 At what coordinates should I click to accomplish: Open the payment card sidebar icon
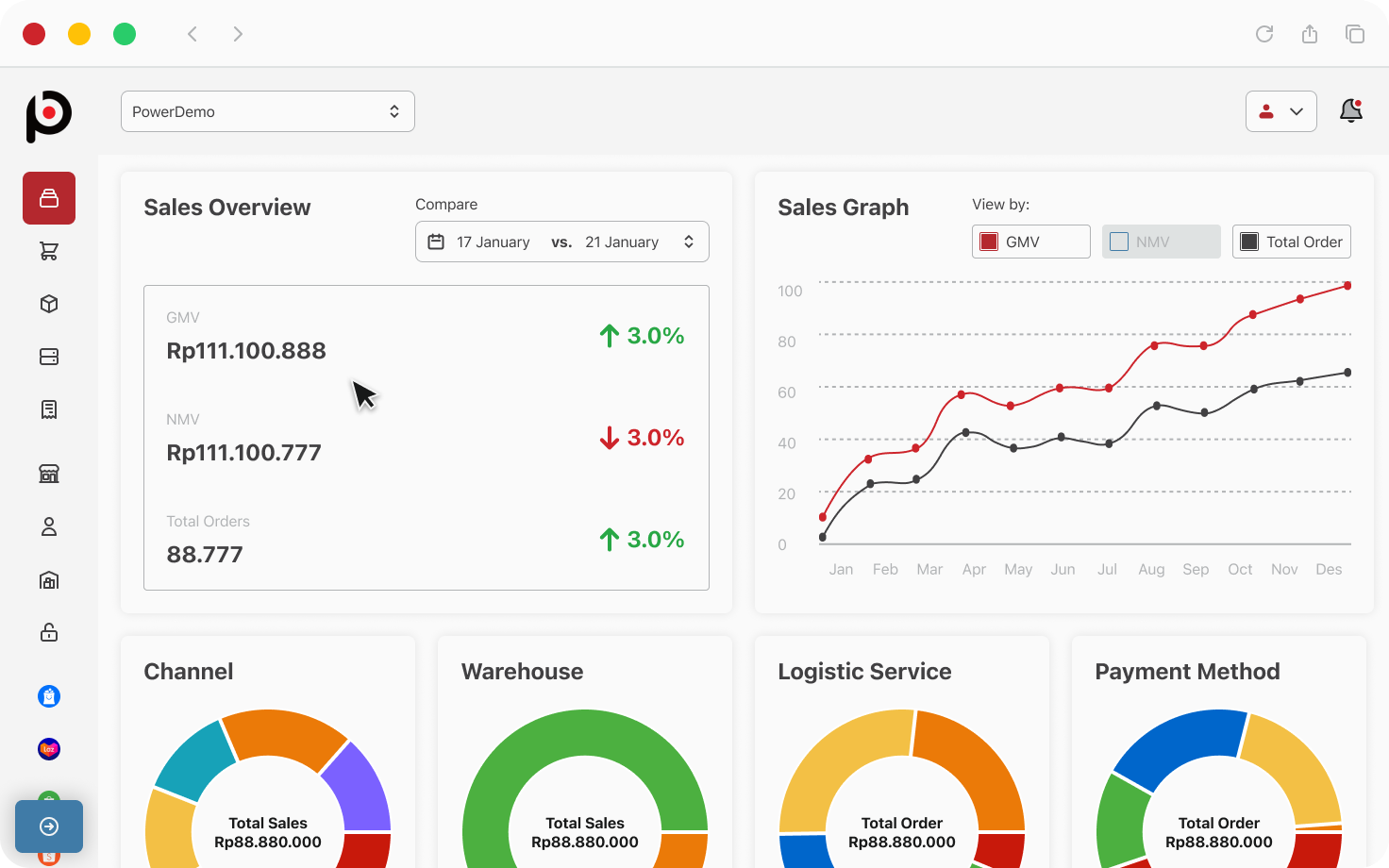coord(49,357)
